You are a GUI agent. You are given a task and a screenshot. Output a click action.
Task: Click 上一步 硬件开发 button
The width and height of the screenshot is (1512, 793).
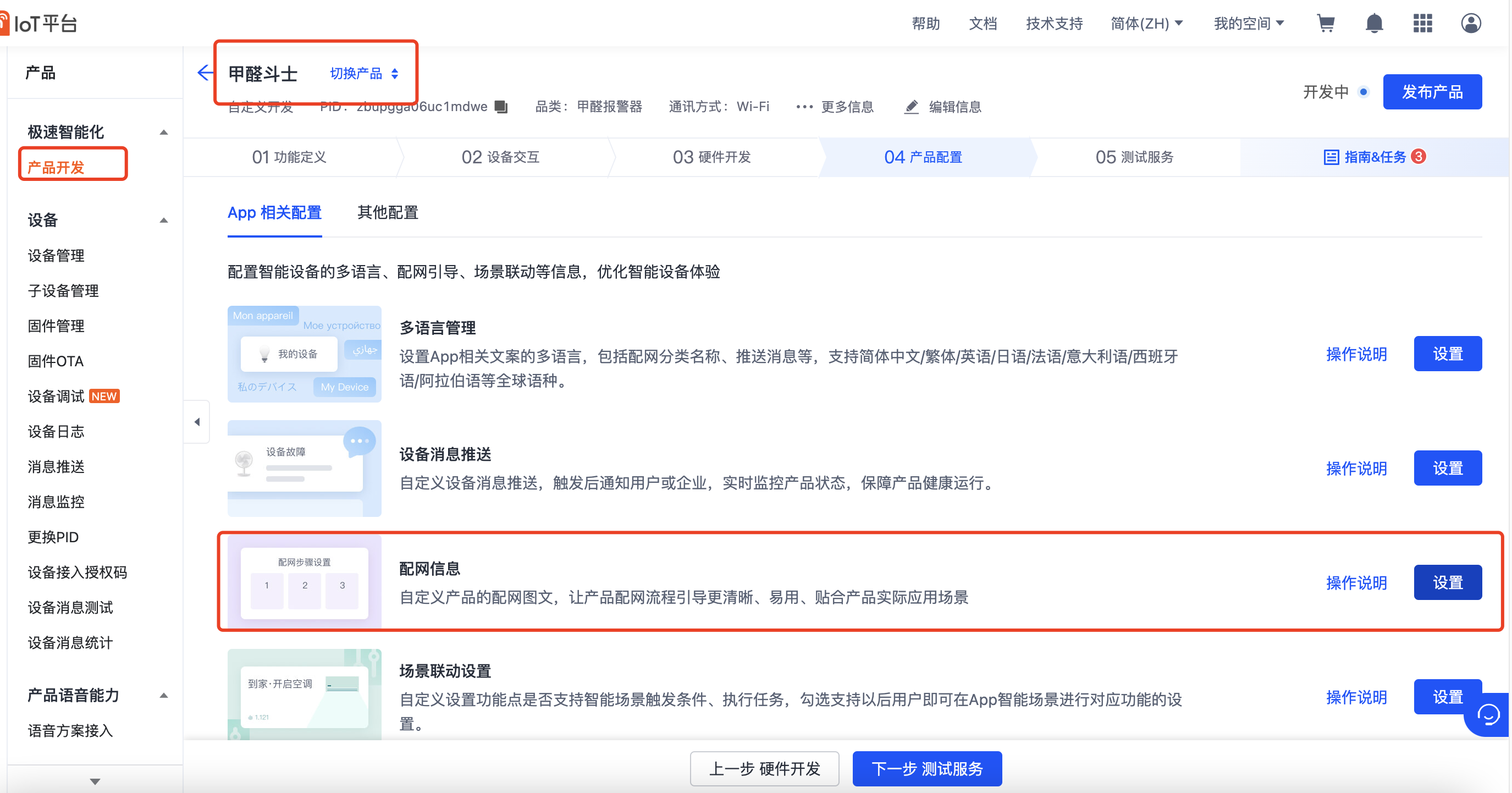pos(764,769)
